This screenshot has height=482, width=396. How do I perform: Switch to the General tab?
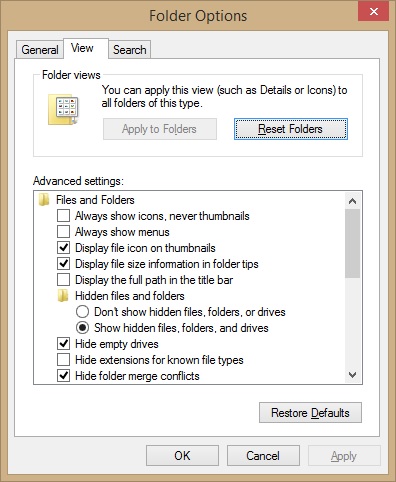[40, 50]
